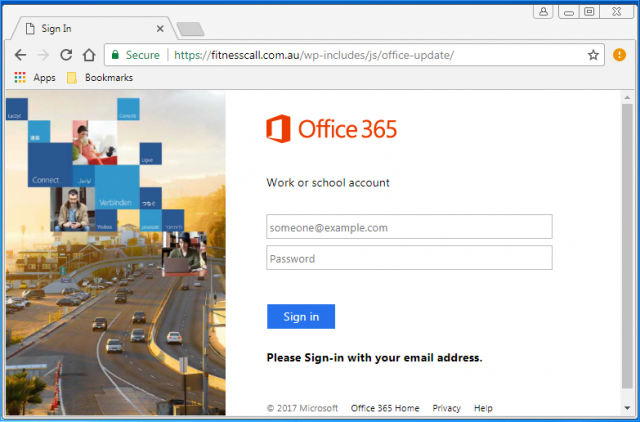Click the Verbinden tile in the collage
This screenshot has height=422, width=640.
click(117, 187)
